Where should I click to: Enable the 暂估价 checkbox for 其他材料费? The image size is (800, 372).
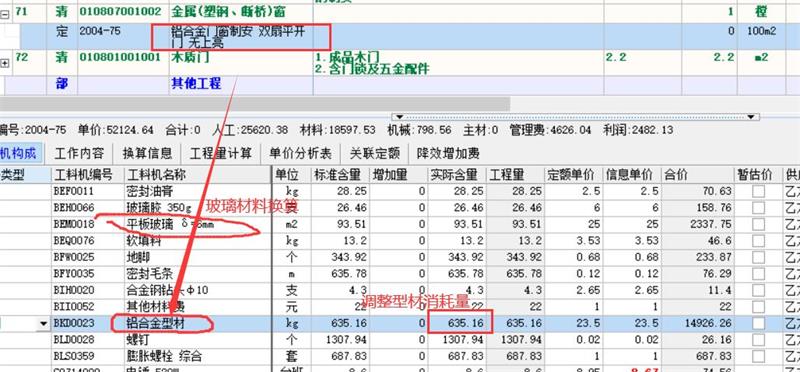758,307
